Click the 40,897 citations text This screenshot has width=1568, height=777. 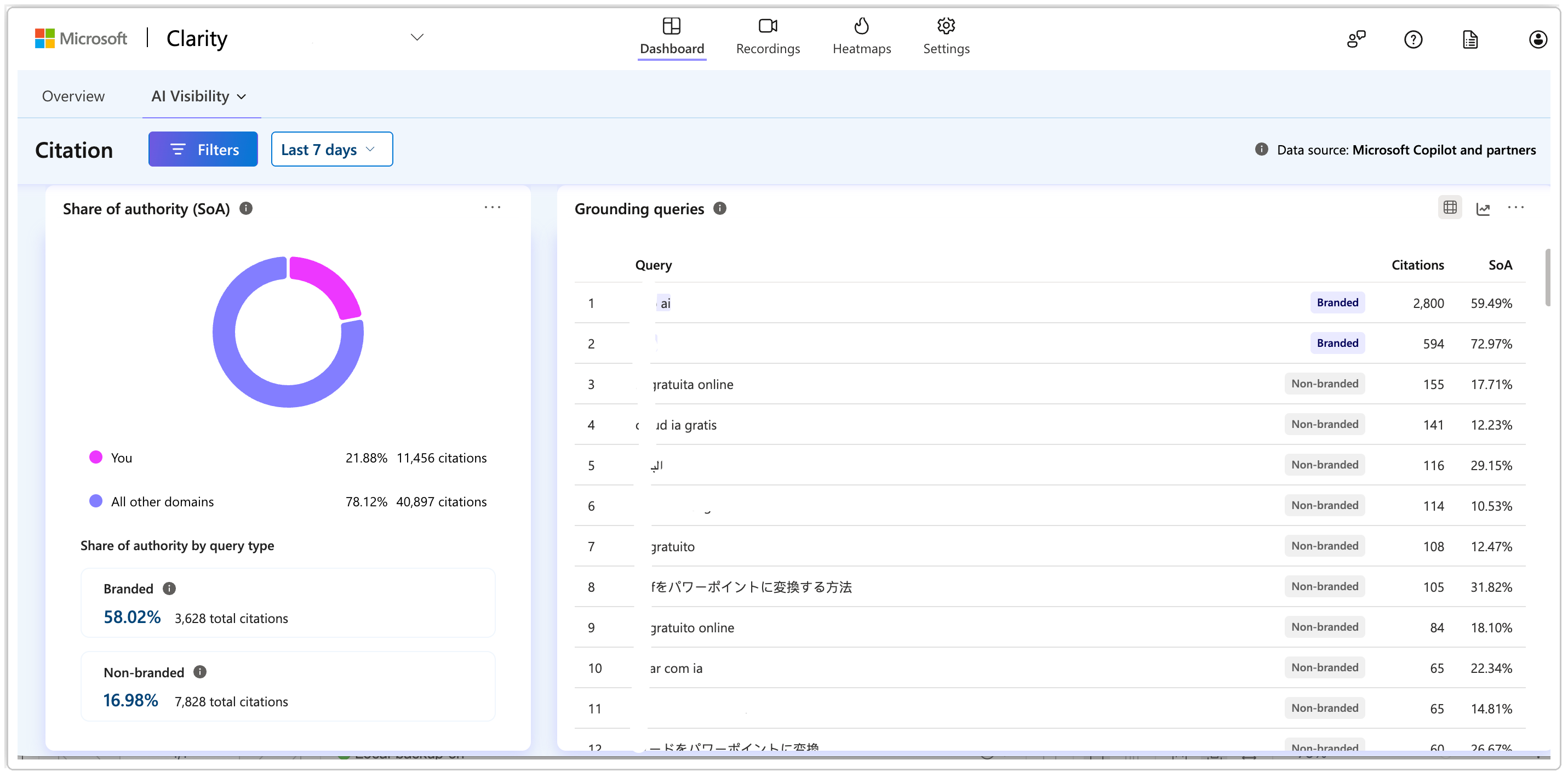[x=441, y=502]
